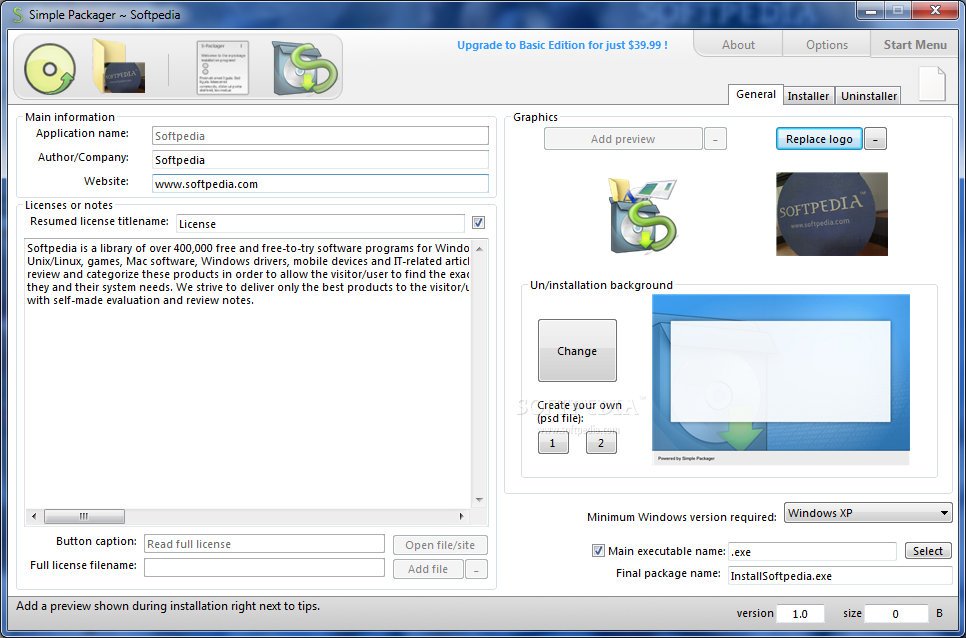Open the Softpedia folder icon in toolbar
The width and height of the screenshot is (966, 638).
point(118,67)
